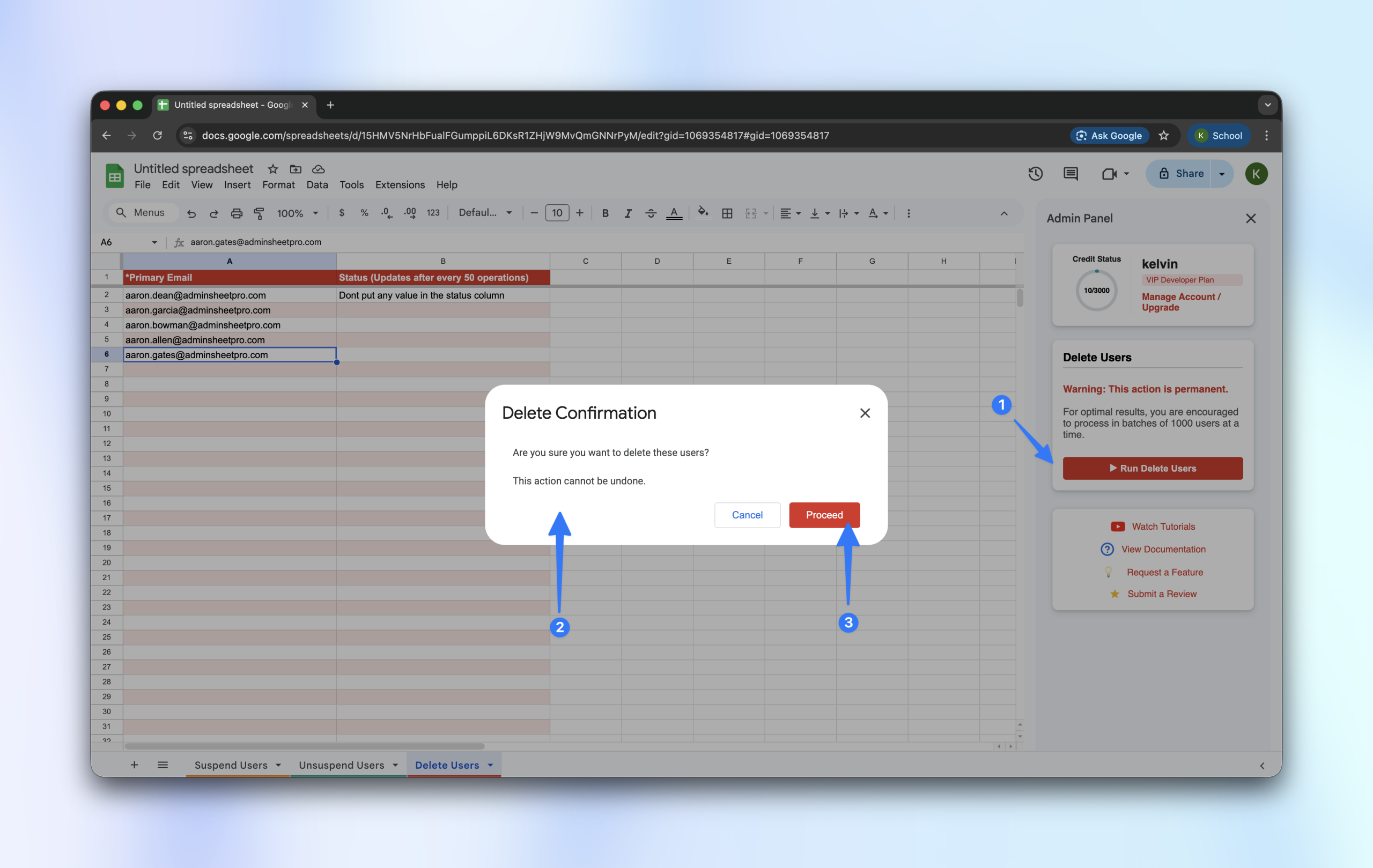The image size is (1373, 868).
Task: Open the fill color paint bucket
Action: coord(703,213)
